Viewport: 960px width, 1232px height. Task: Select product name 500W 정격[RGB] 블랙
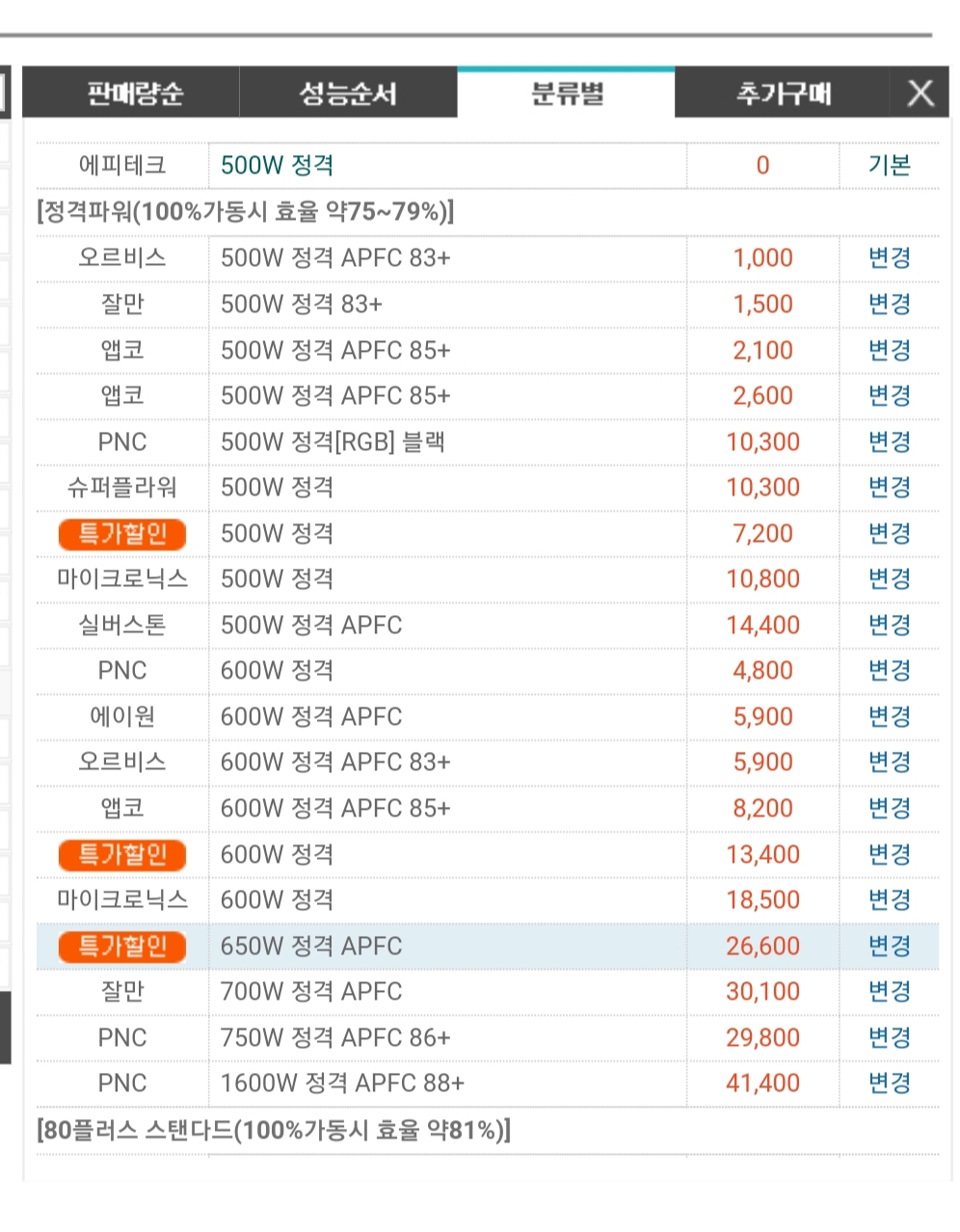coord(333,442)
